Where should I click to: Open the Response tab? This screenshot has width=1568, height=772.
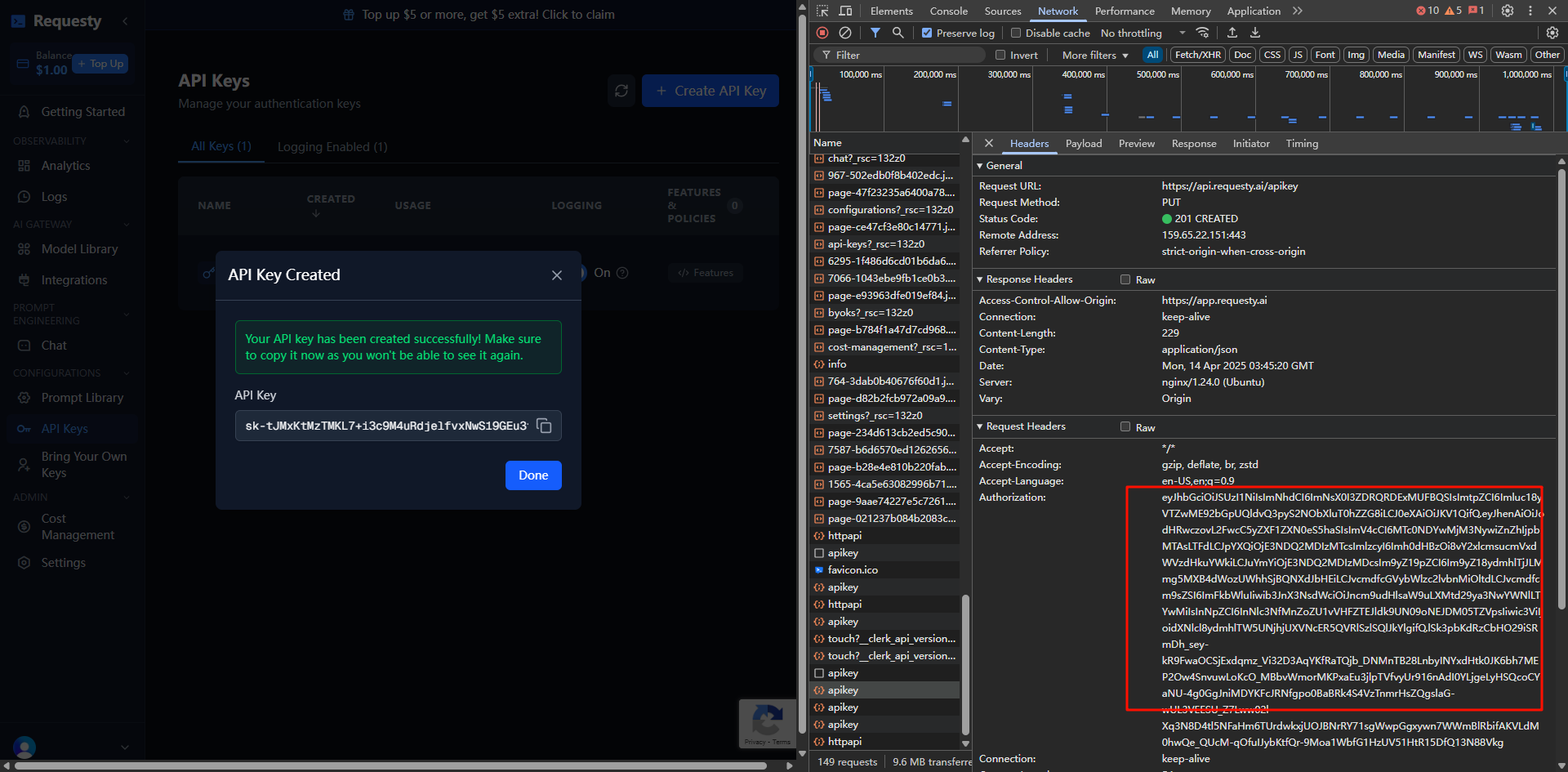[1193, 143]
